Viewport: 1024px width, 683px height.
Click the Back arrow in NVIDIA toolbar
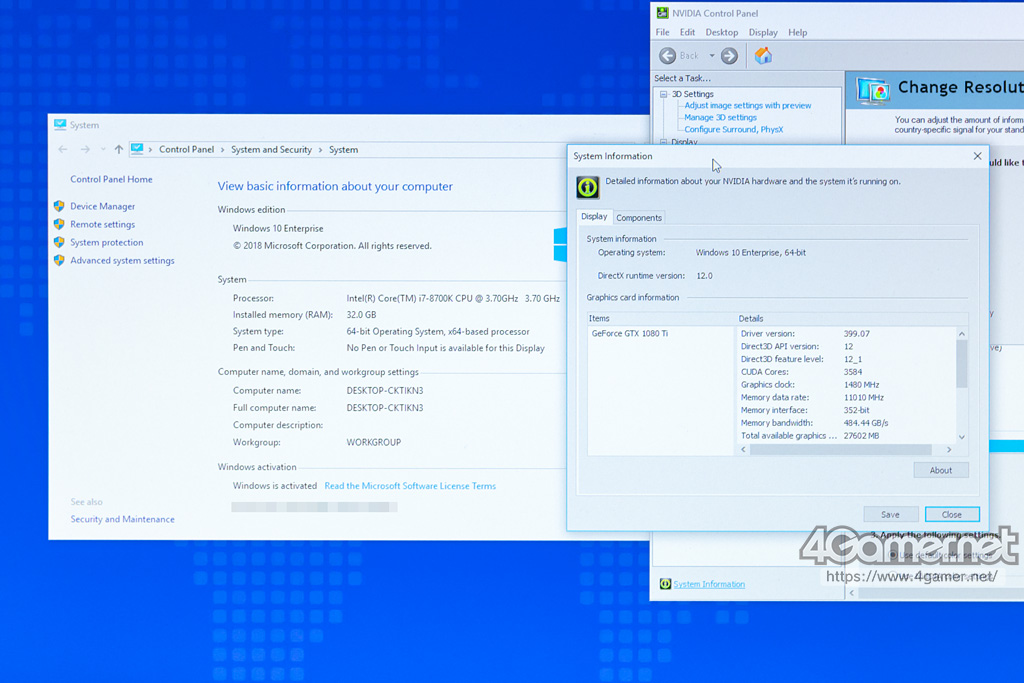668,56
